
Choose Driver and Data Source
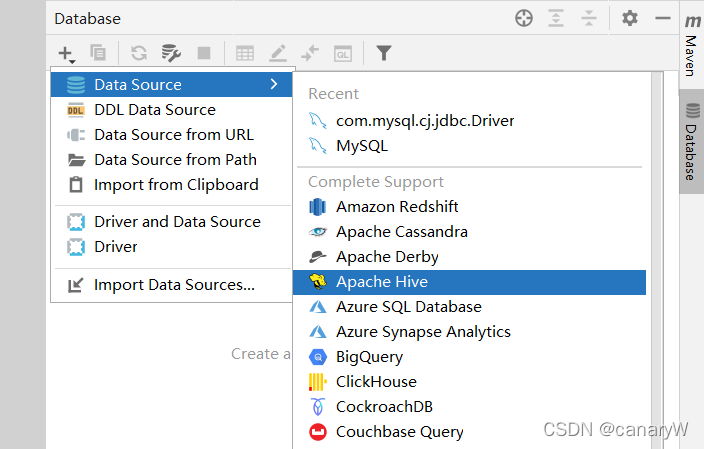coord(172,222)
